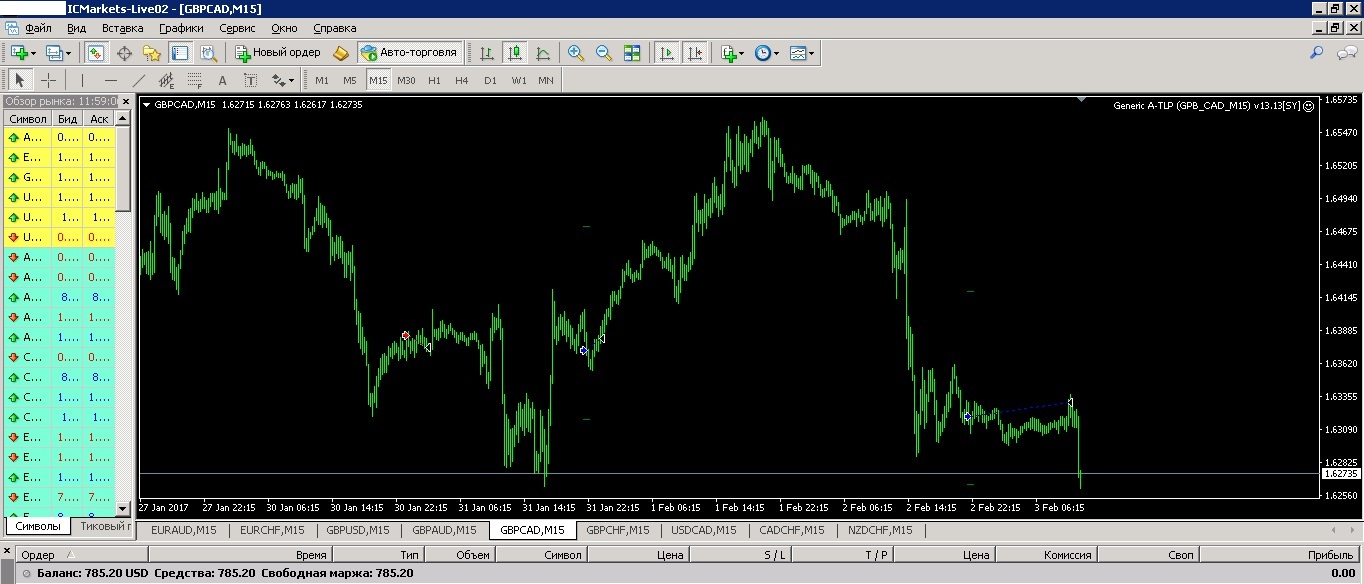1364x584 pixels.
Task: Switch to USDCAD,M15 chart tab
Action: (x=704, y=530)
